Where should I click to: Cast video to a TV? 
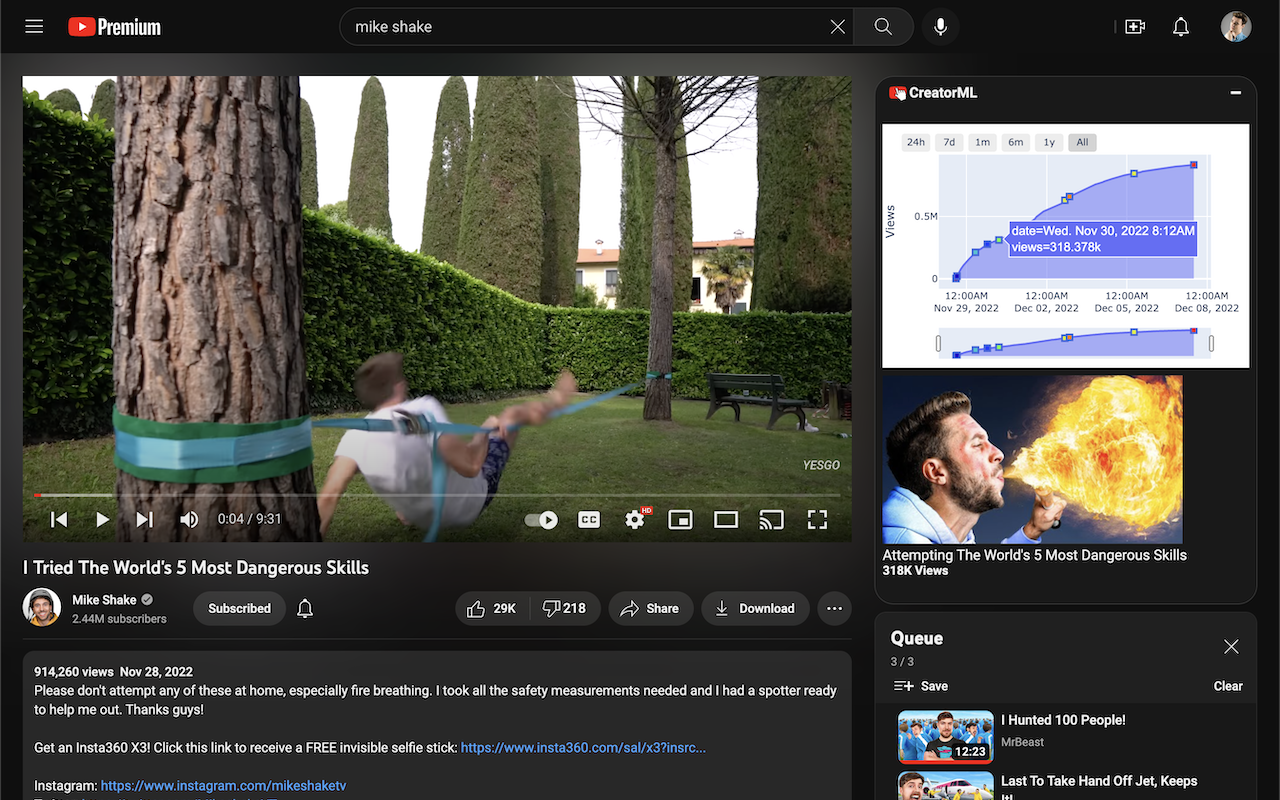[x=771, y=520]
